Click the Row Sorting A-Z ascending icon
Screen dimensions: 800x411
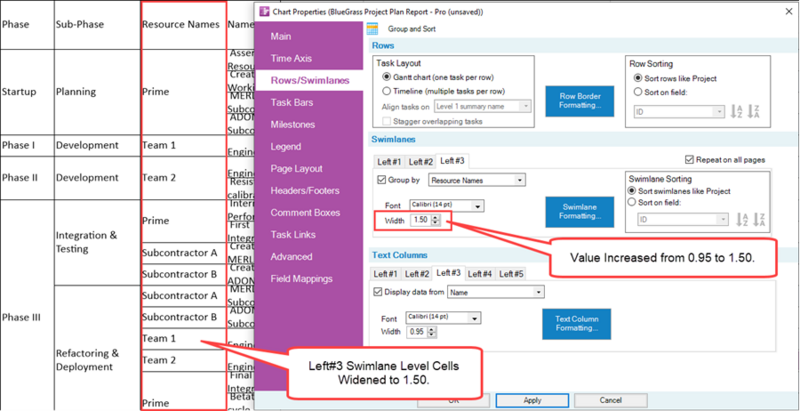736,111
